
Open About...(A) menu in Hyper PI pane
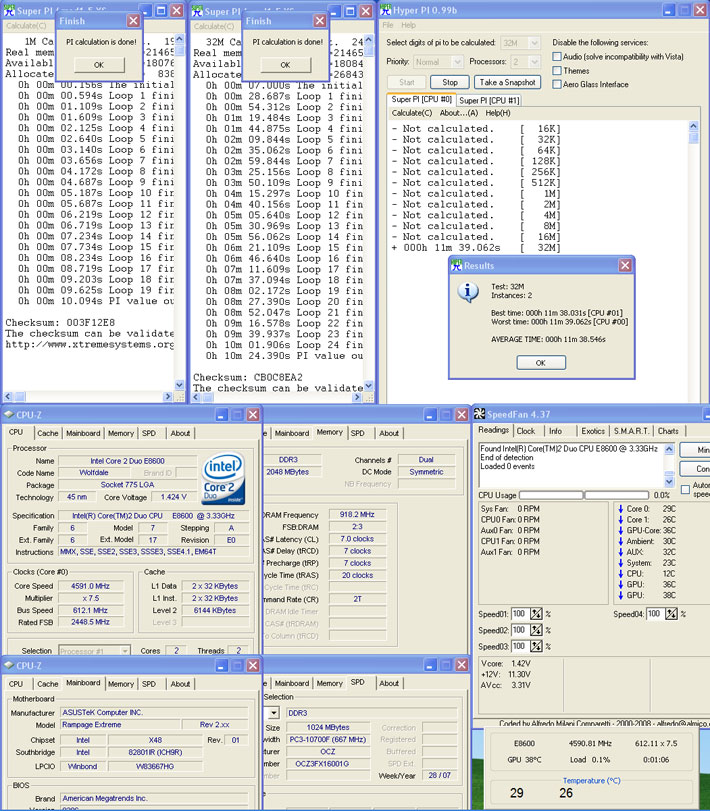click(x=459, y=113)
